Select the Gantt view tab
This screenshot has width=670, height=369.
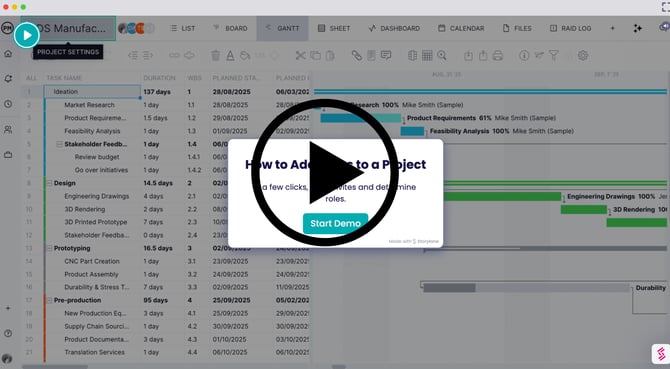[x=282, y=28]
